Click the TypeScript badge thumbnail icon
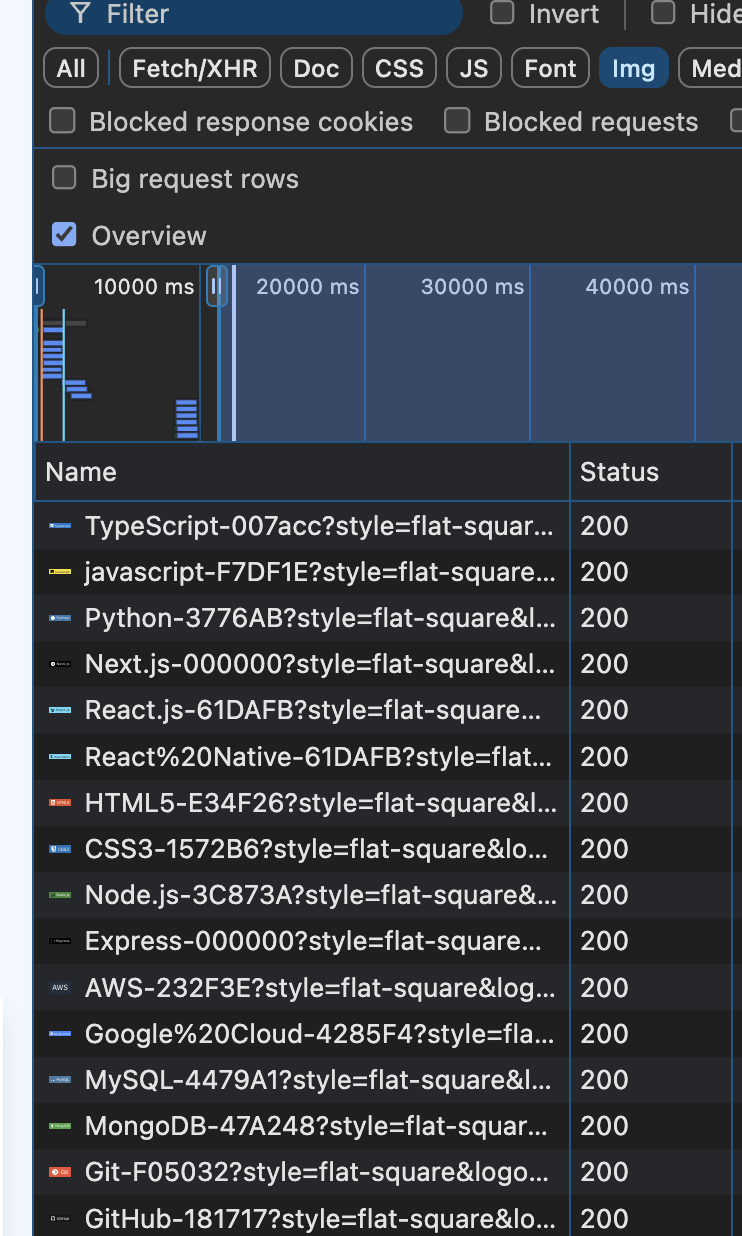 click(60, 526)
